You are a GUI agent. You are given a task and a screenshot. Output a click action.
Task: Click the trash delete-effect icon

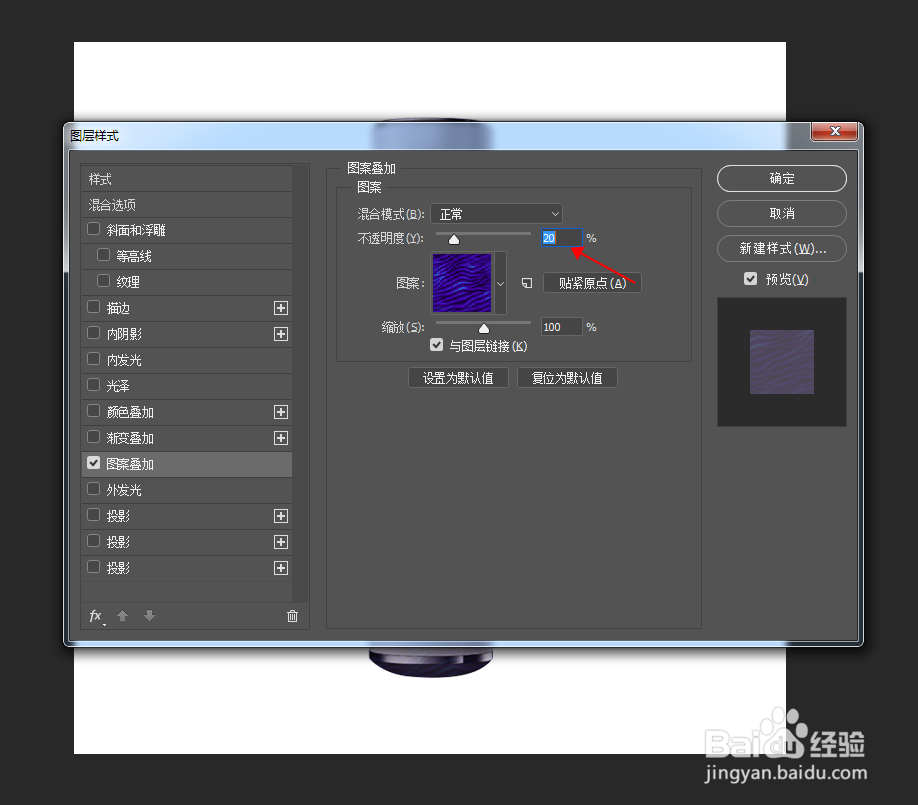(293, 616)
